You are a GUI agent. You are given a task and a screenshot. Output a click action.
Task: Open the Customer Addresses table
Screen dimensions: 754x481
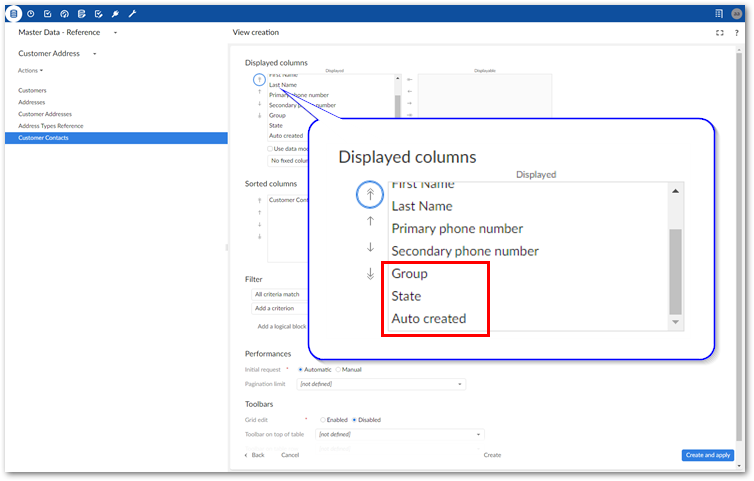tap(45, 114)
